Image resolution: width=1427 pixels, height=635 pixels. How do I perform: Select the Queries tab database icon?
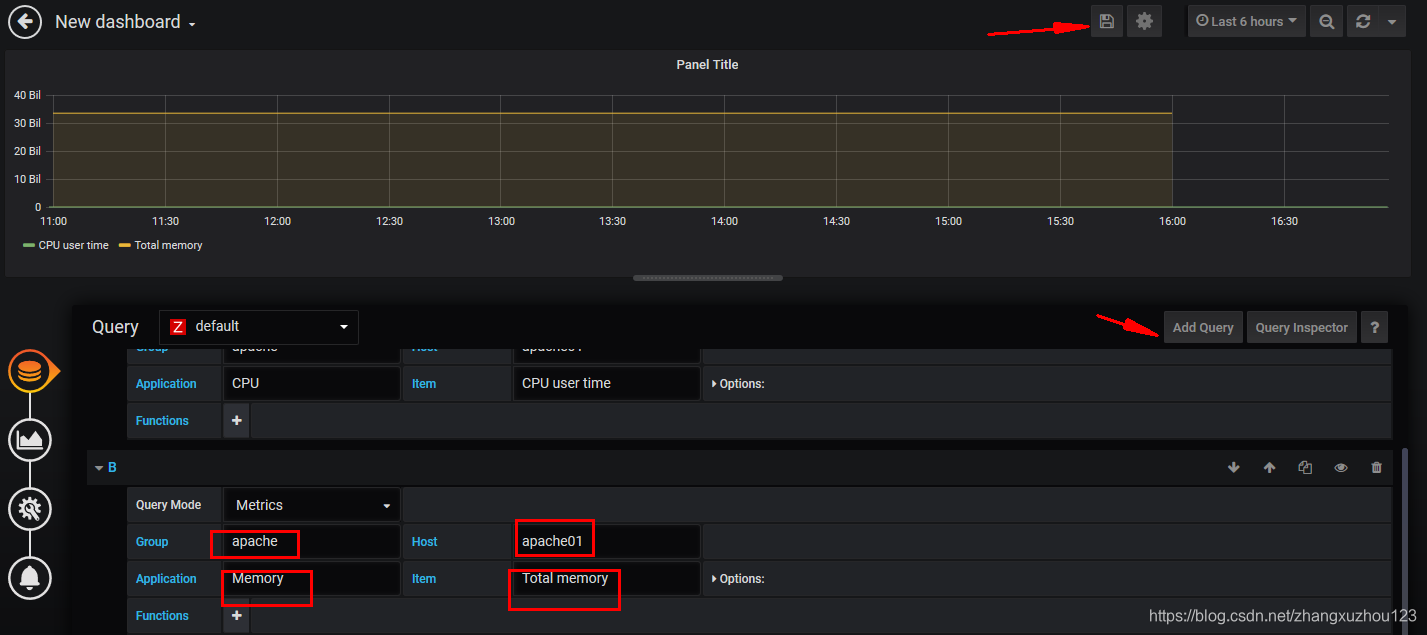pos(30,372)
